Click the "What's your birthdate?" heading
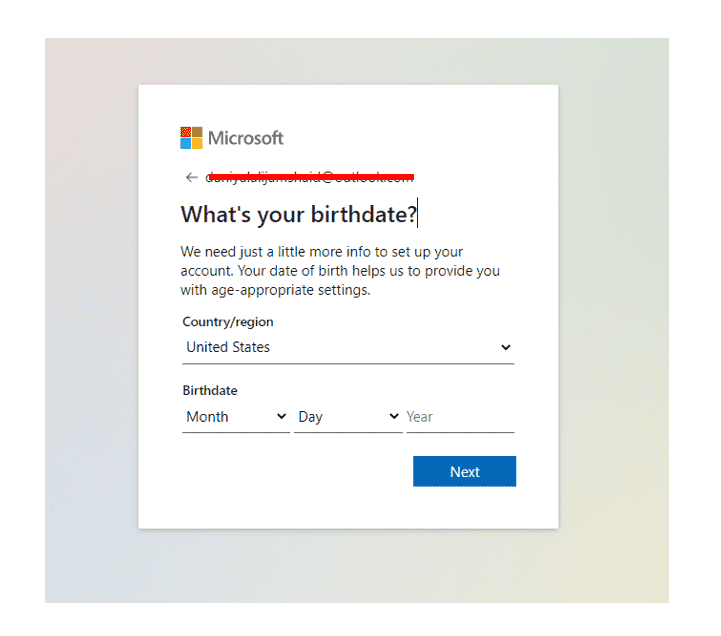Screen dimensions: 721x636 pyautogui.click(x=298, y=214)
